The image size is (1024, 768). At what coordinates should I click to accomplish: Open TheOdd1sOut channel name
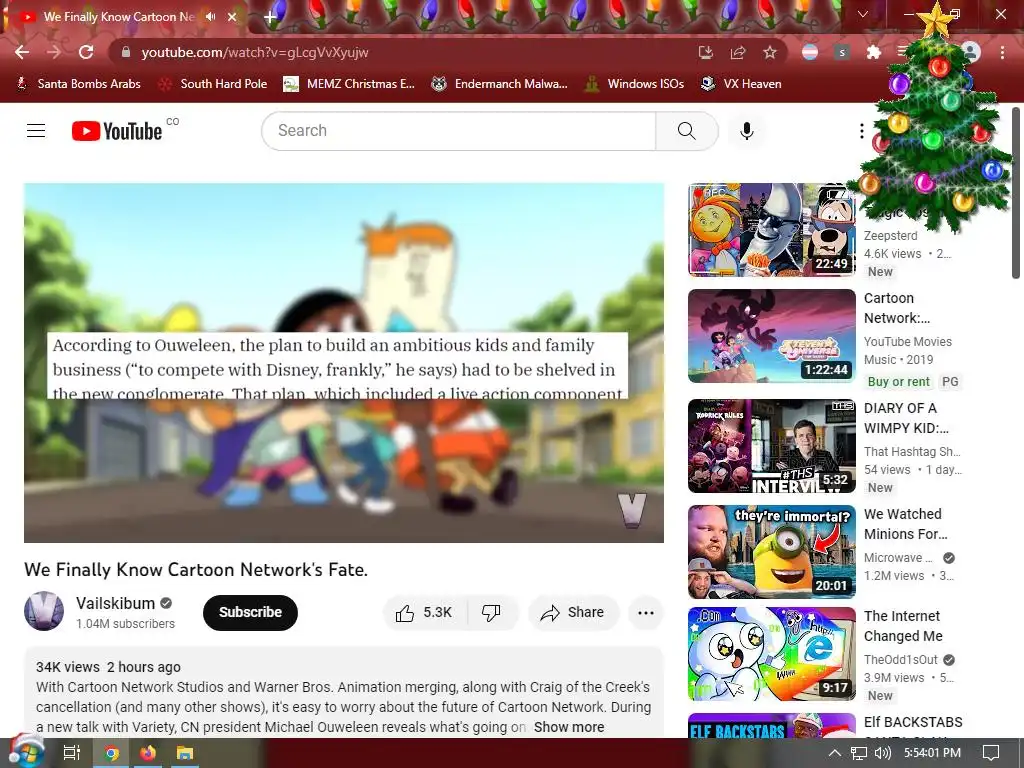tap(901, 660)
